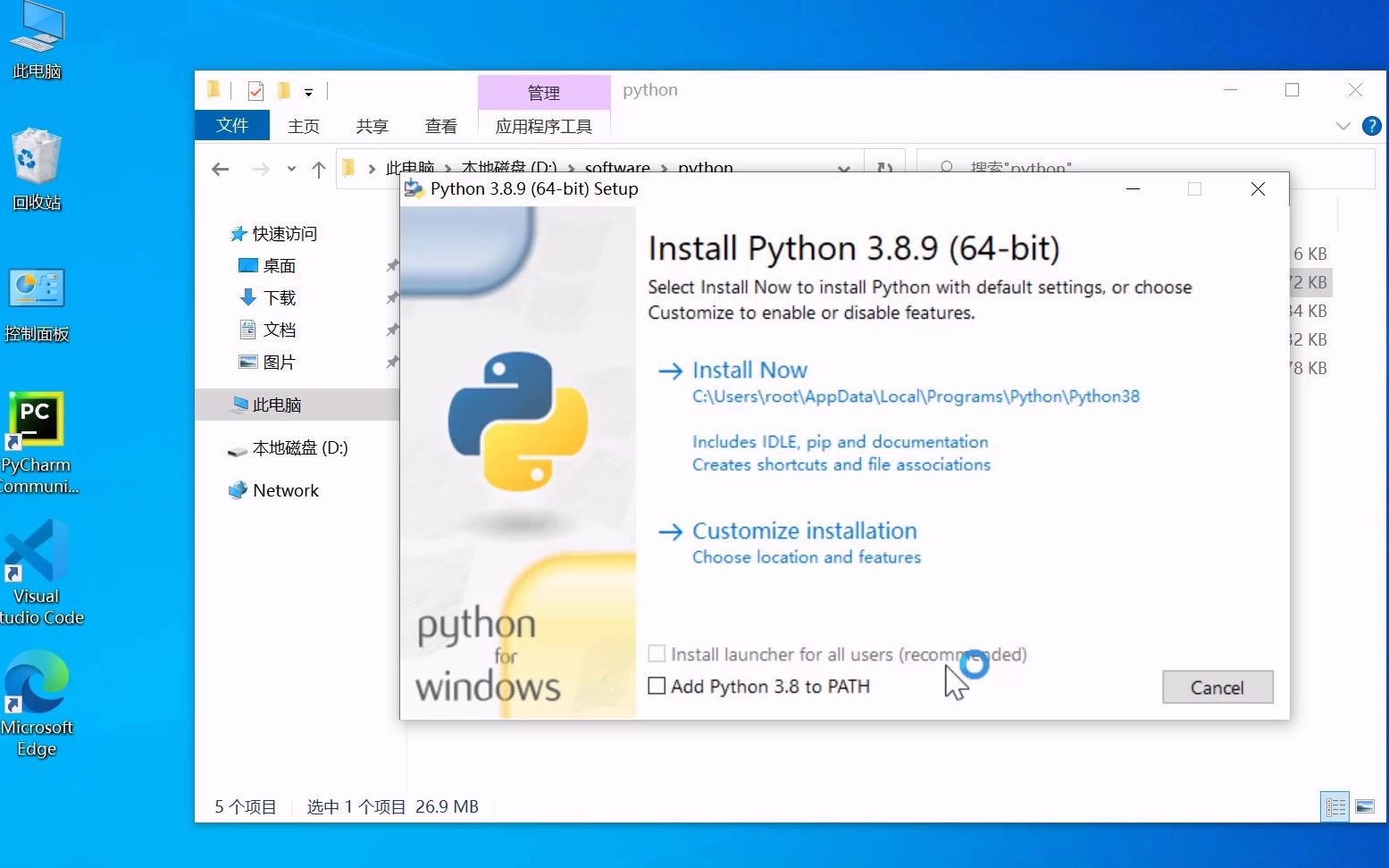
Task: Open the Quick Access Toolbar customize dropdown
Action: click(309, 91)
